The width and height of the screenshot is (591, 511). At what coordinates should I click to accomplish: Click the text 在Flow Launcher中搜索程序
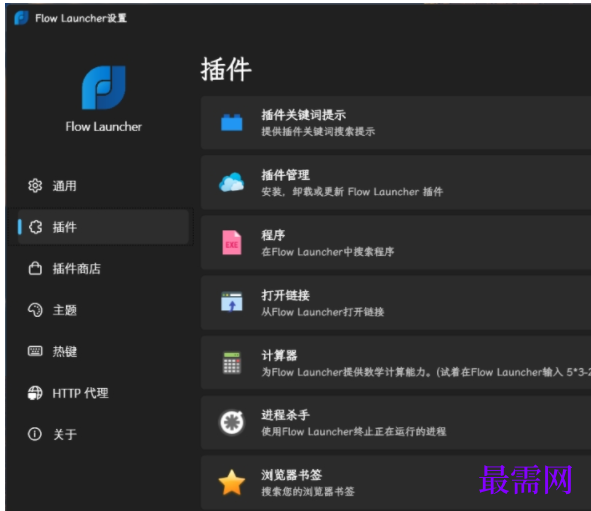328,252
